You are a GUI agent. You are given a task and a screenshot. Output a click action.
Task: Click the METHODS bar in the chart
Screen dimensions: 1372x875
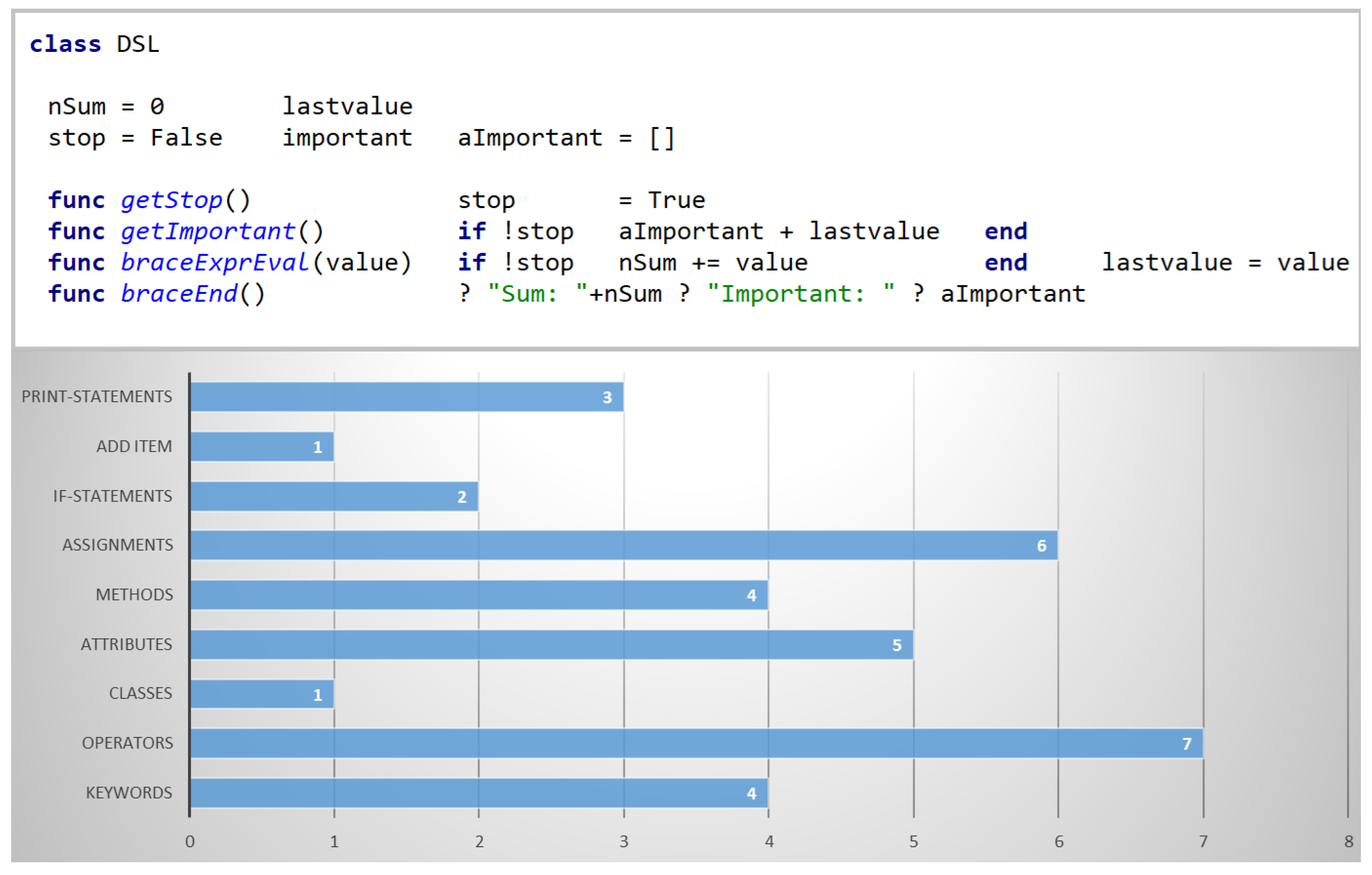point(479,595)
